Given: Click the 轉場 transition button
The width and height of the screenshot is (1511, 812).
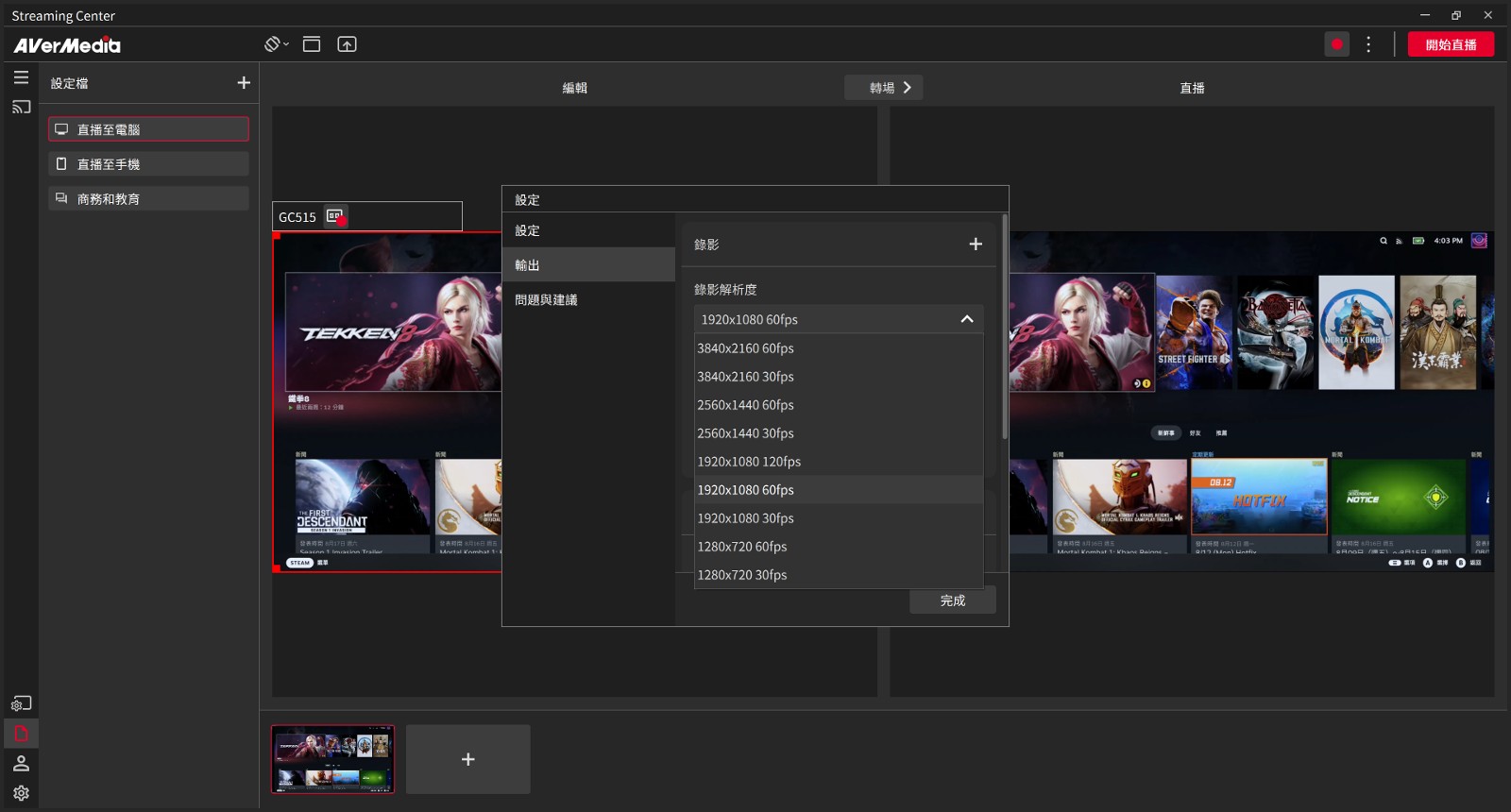Looking at the screenshot, I should (x=883, y=88).
